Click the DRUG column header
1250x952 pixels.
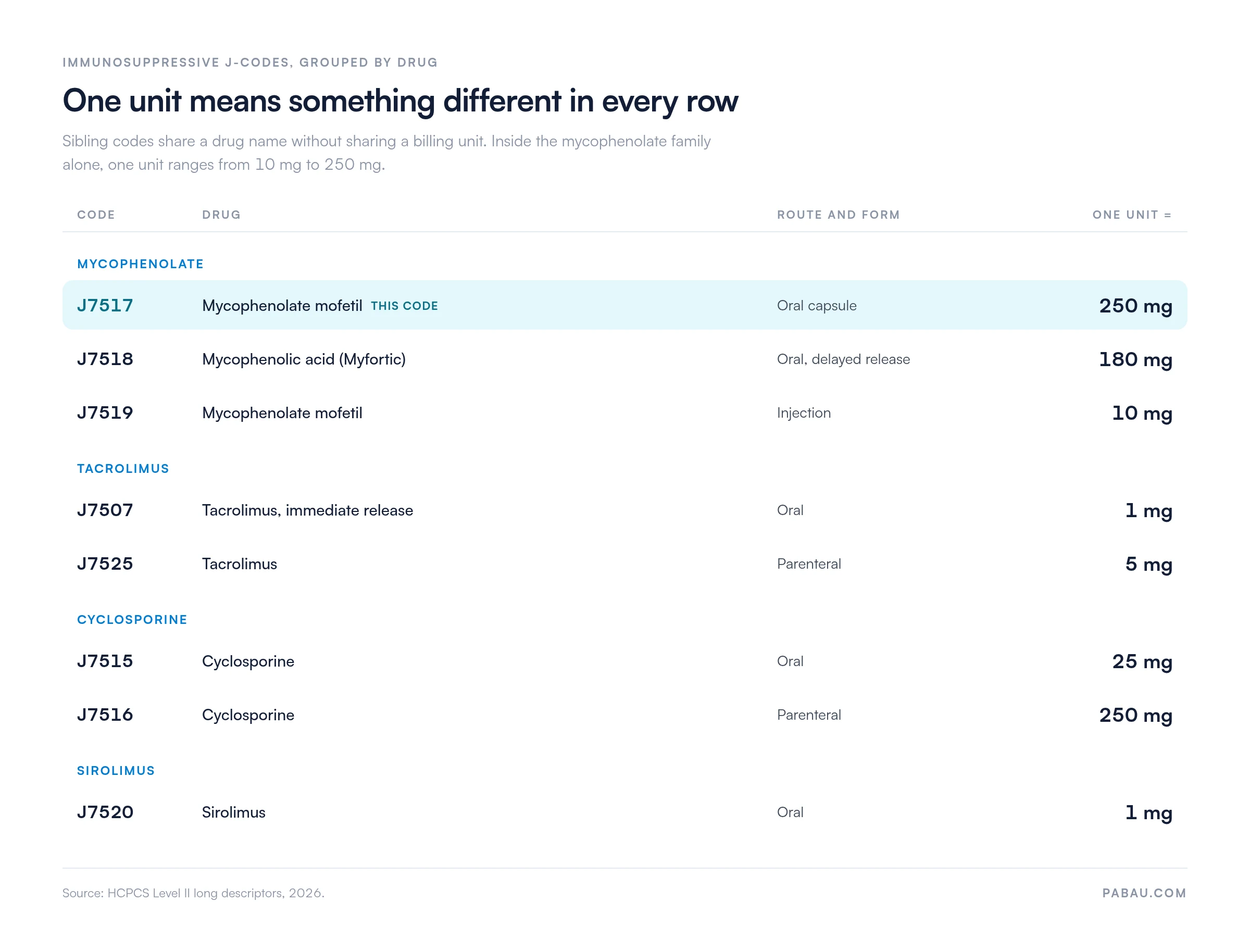pos(221,215)
